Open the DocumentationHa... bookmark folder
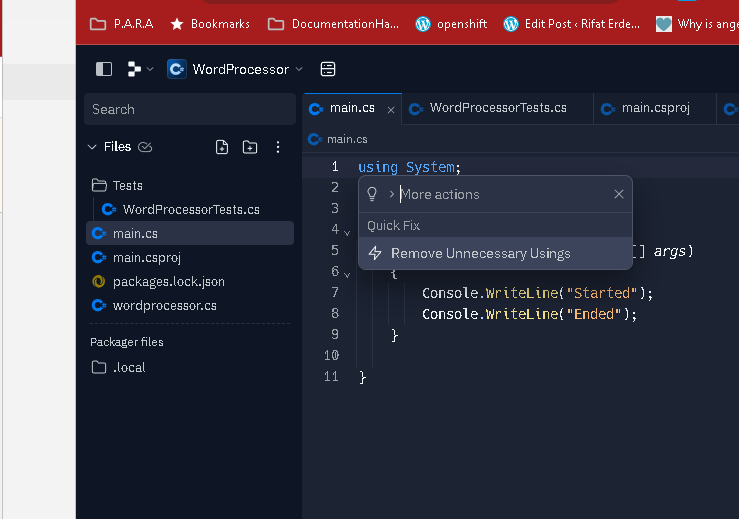The image size is (739, 519). point(333,24)
